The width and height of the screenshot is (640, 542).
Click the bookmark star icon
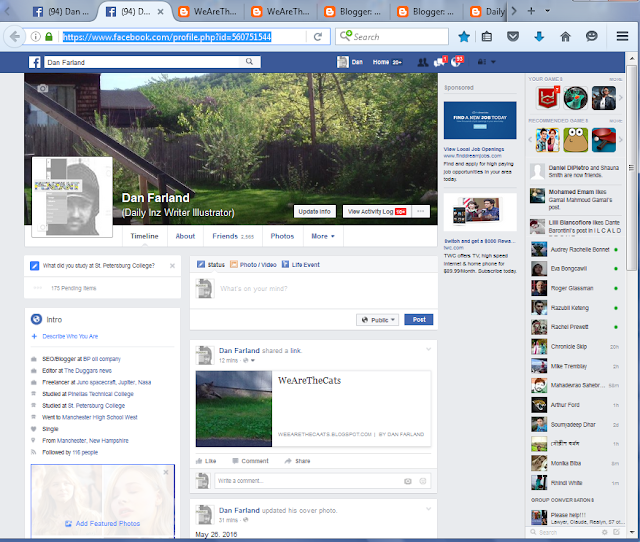(x=464, y=37)
